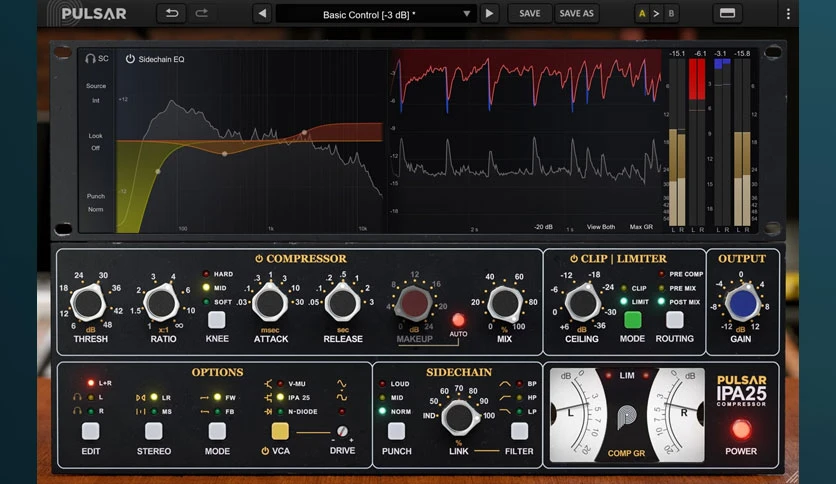Click the small DRIVE knob
Viewport: 836px width, 484px height.
[x=342, y=431]
